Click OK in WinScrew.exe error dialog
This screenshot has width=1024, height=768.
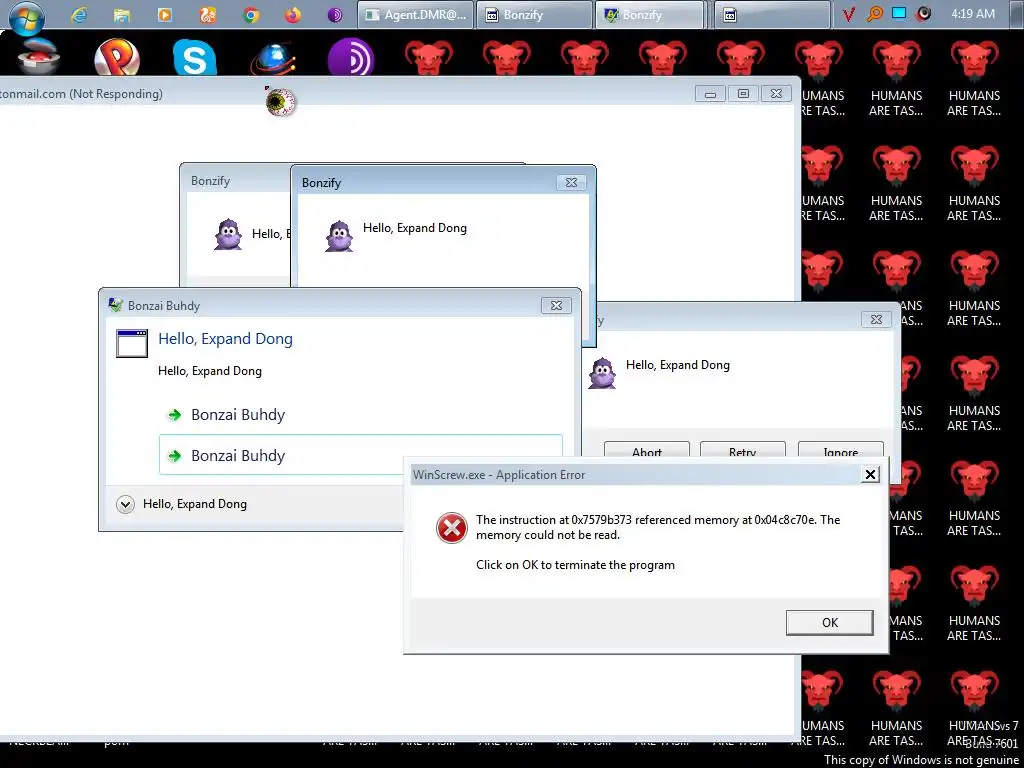coord(829,623)
